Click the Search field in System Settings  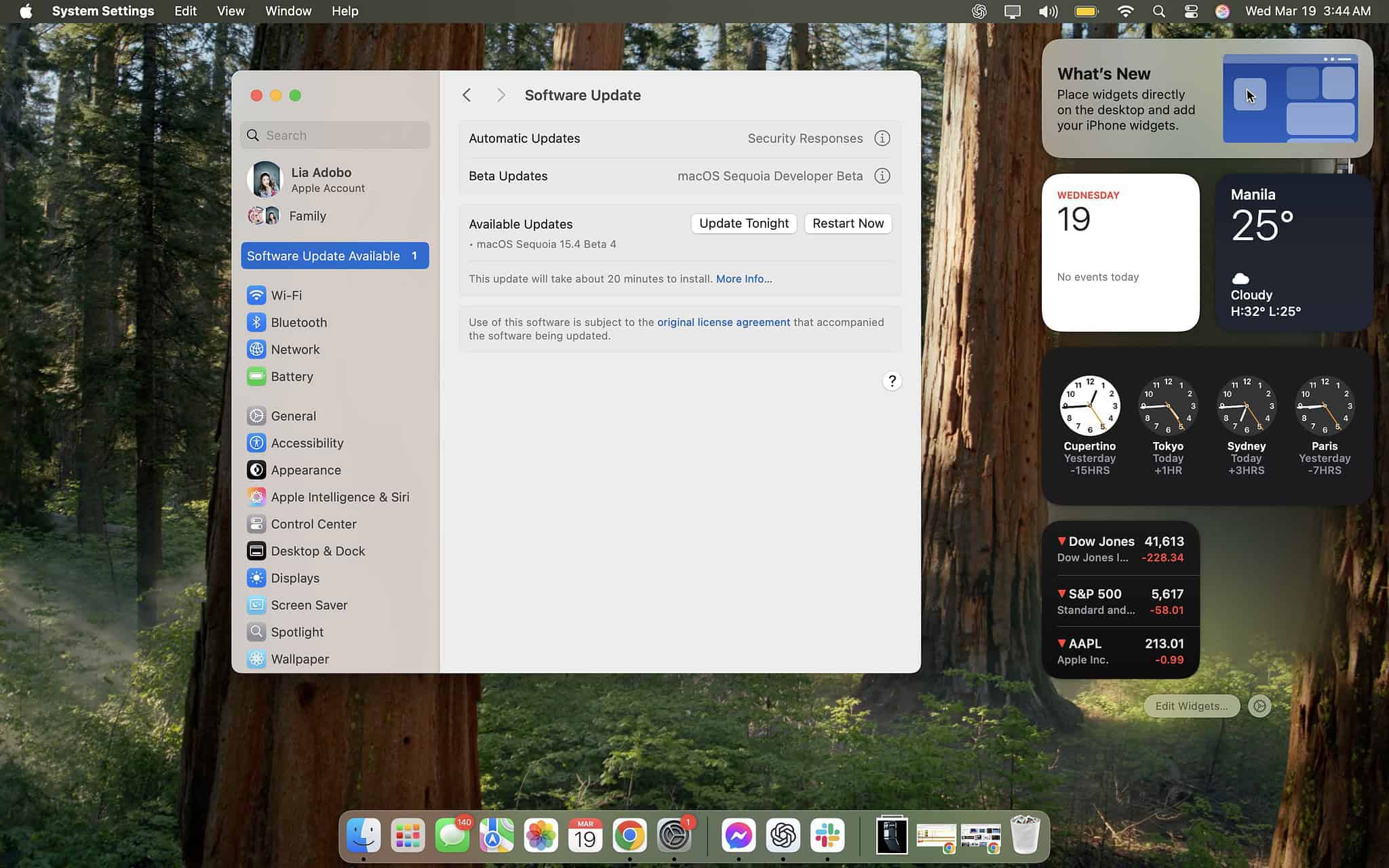click(335, 135)
